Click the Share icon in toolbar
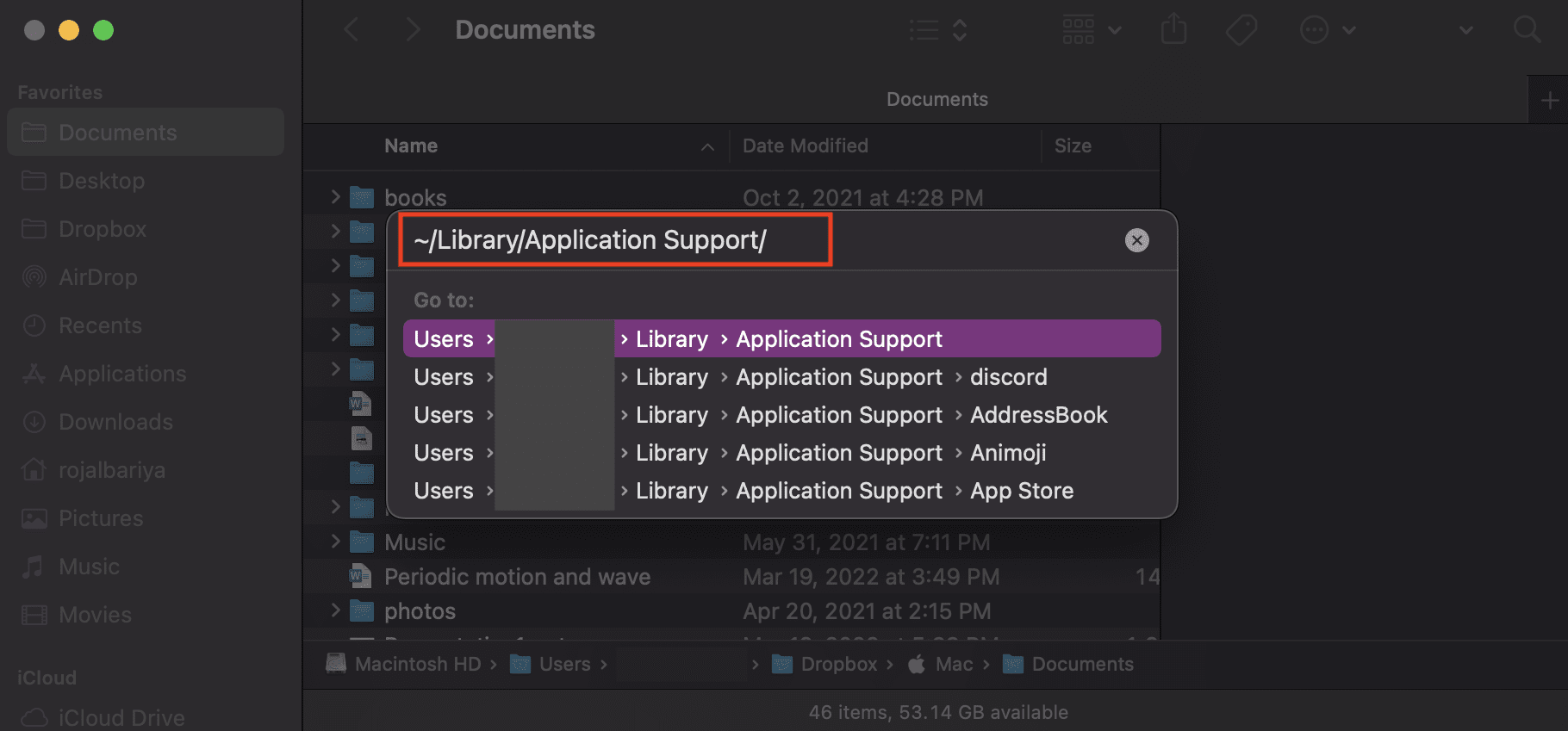This screenshot has width=1568, height=731. point(1173,30)
